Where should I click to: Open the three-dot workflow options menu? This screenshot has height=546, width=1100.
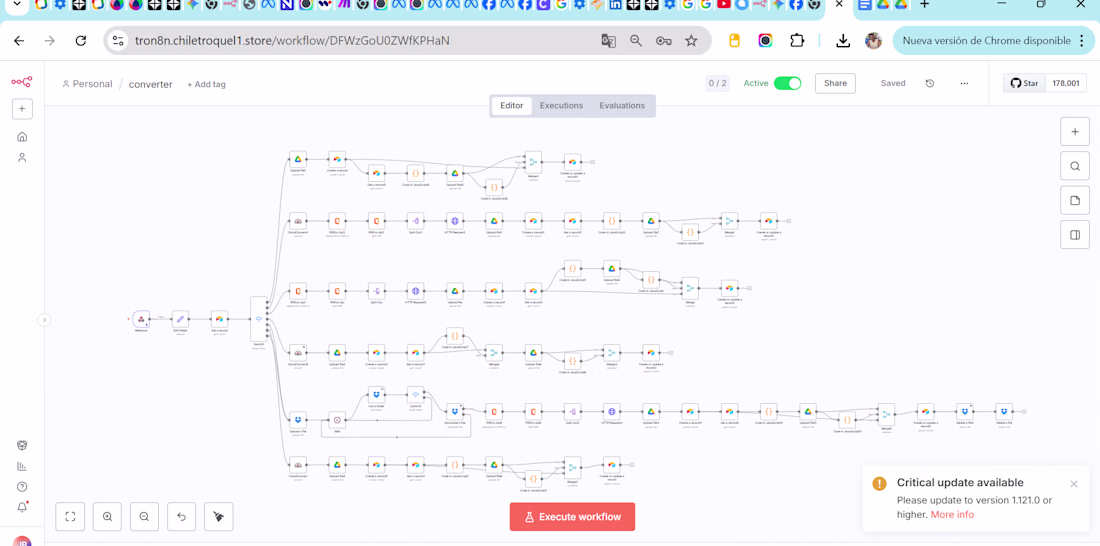click(x=965, y=84)
